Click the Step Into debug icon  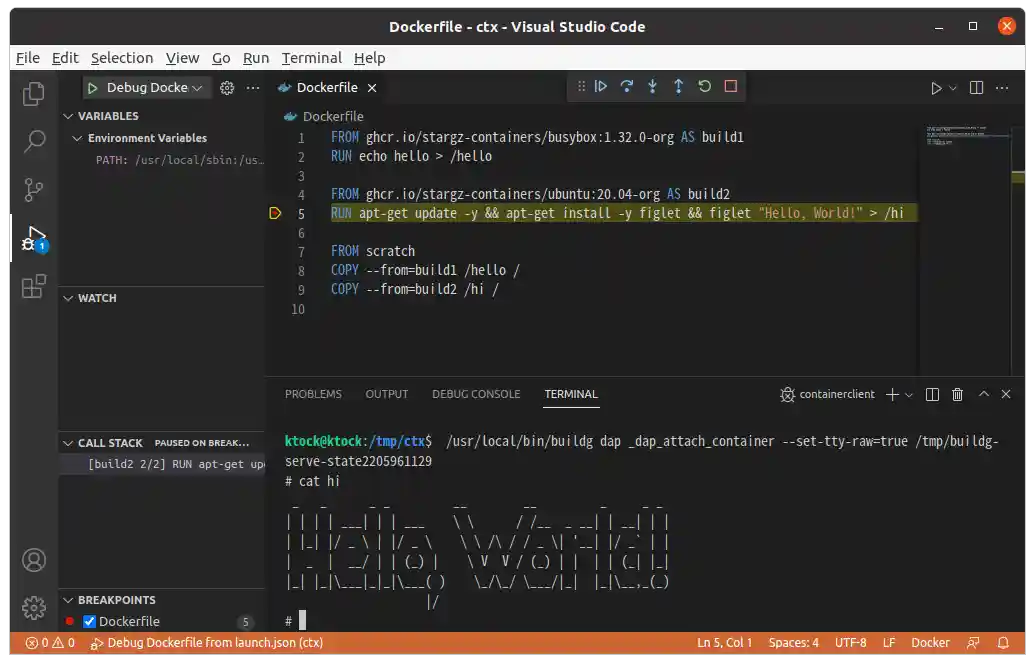[652, 86]
